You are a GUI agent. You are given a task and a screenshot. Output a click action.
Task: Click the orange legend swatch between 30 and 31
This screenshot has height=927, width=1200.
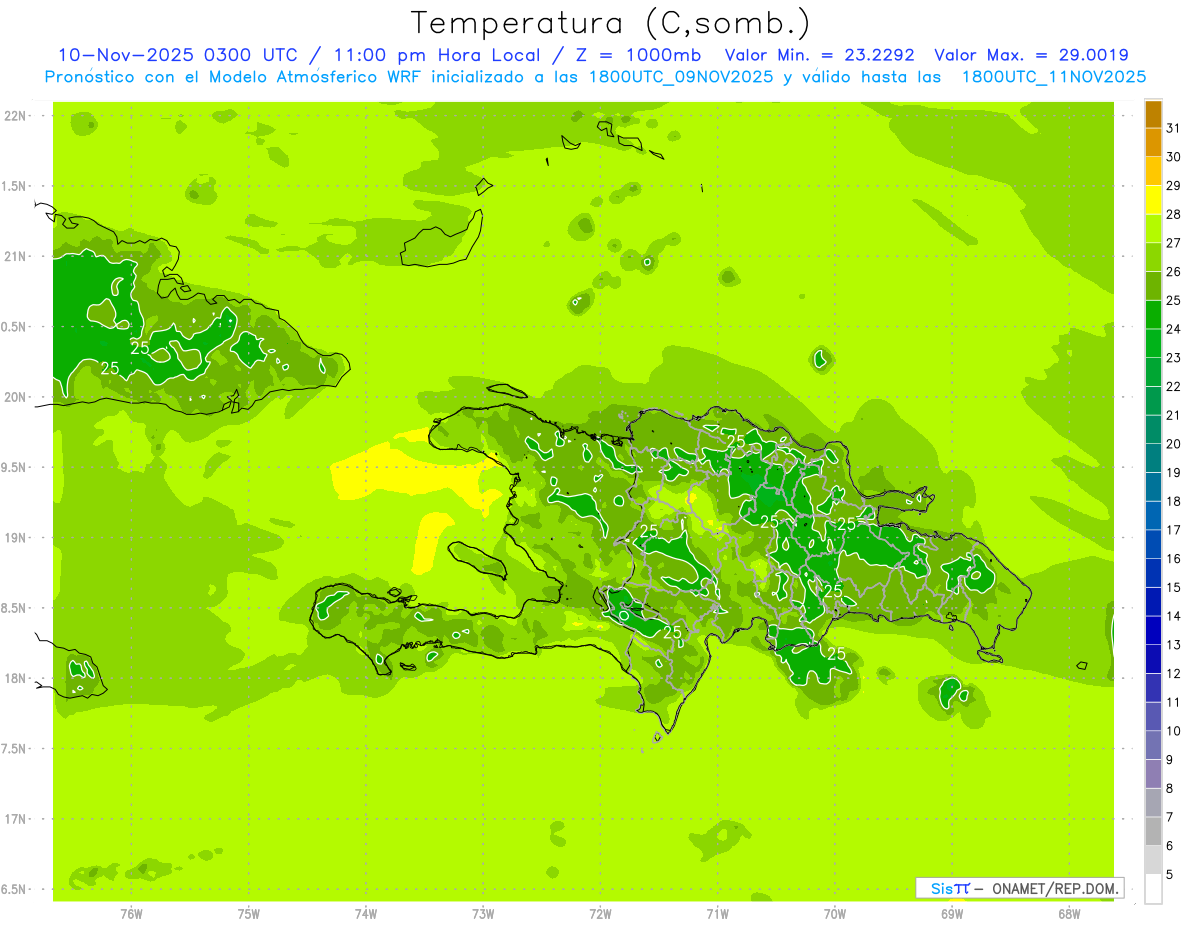1153,143
